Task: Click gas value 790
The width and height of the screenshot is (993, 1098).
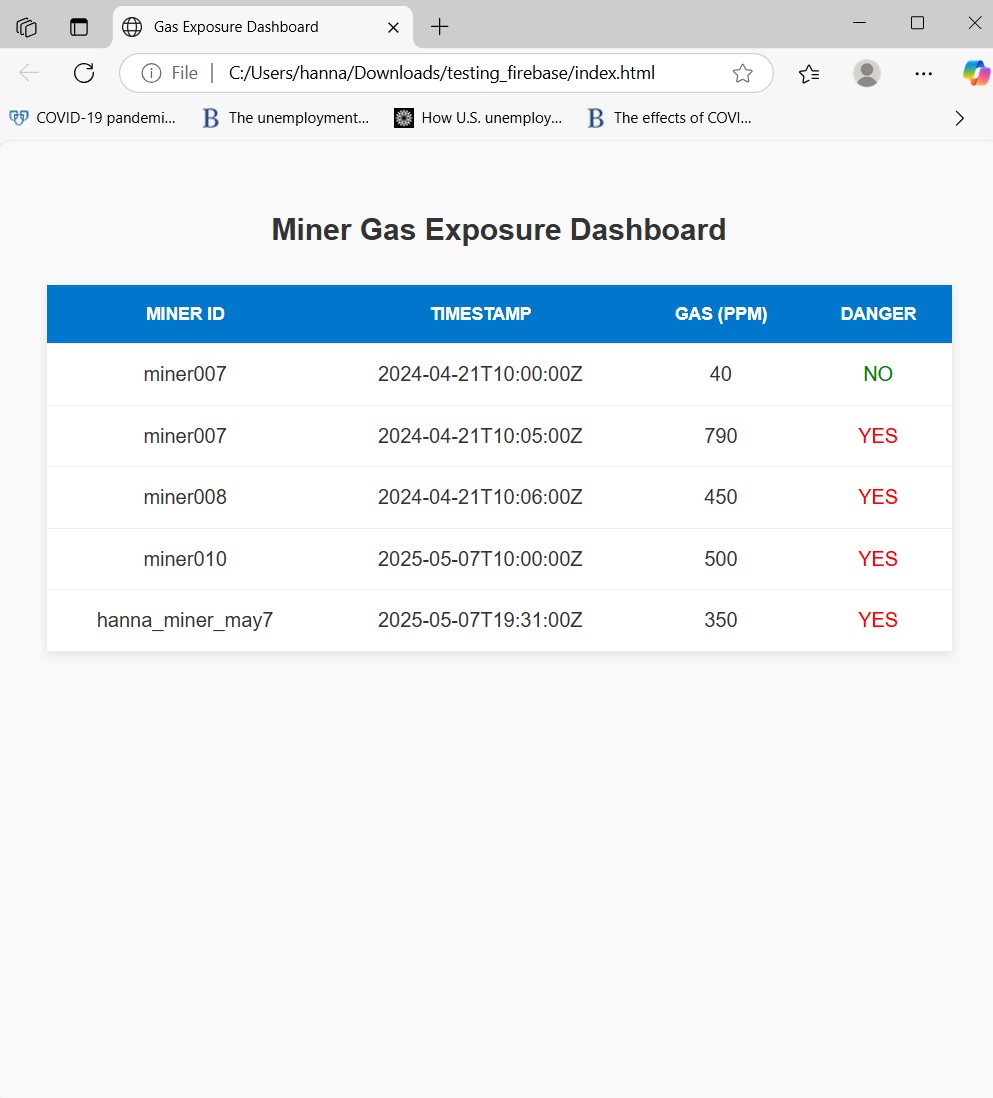Action: click(721, 436)
